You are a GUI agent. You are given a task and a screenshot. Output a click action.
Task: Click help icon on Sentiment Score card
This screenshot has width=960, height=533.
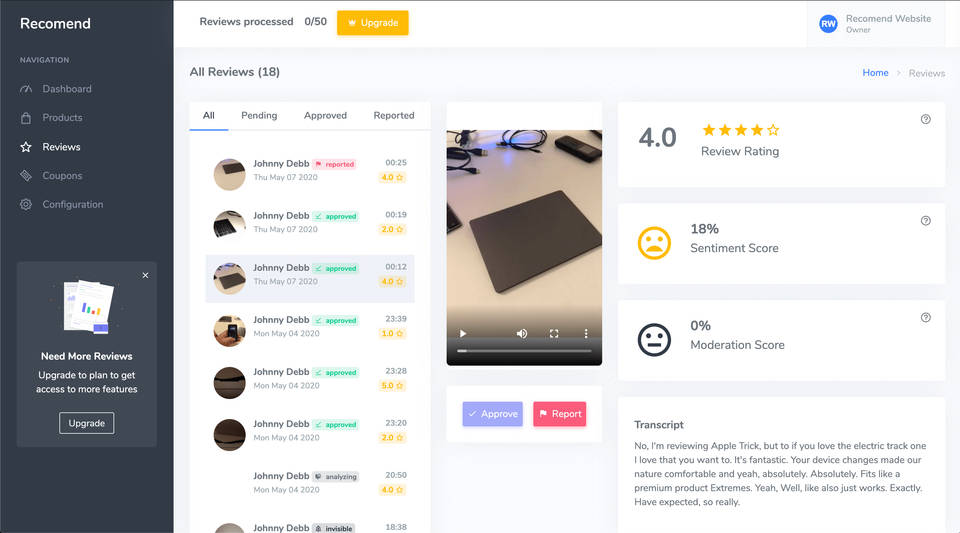click(926, 221)
